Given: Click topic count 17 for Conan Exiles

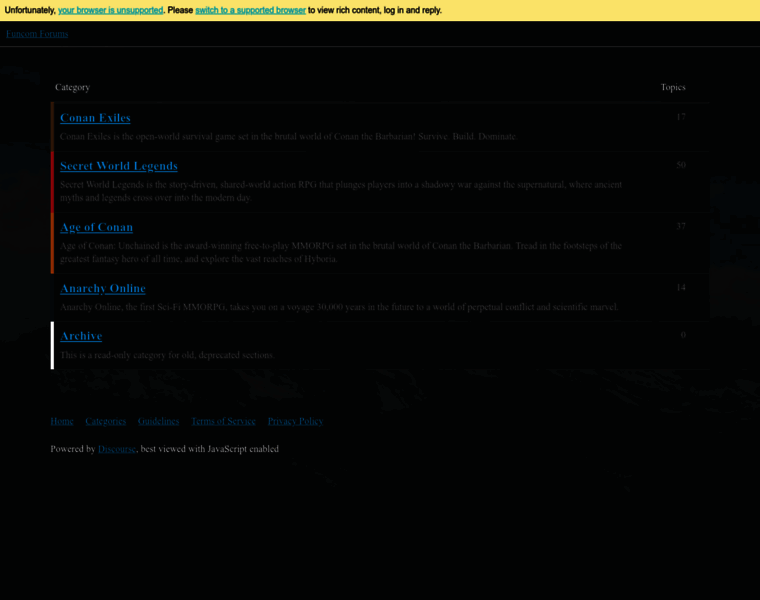Looking at the screenshot, I should [681, 117].
